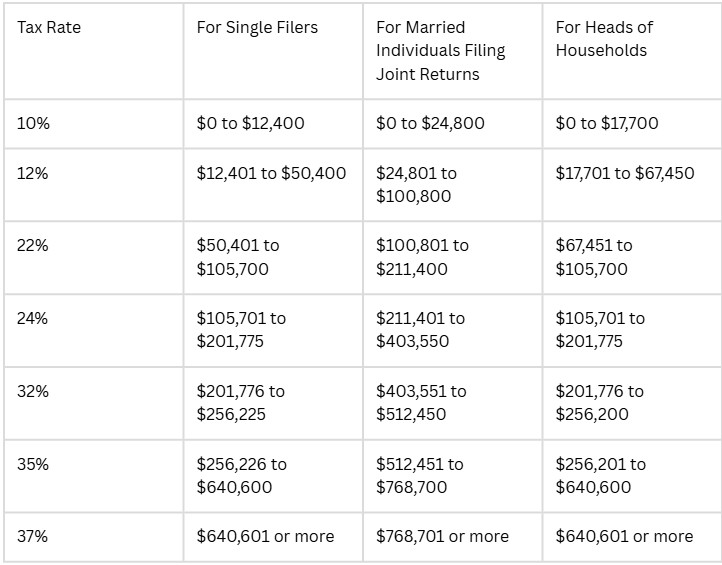
Task: Click the "$12,401 to $50,400" cell
Action: click(x=271, y=173)
